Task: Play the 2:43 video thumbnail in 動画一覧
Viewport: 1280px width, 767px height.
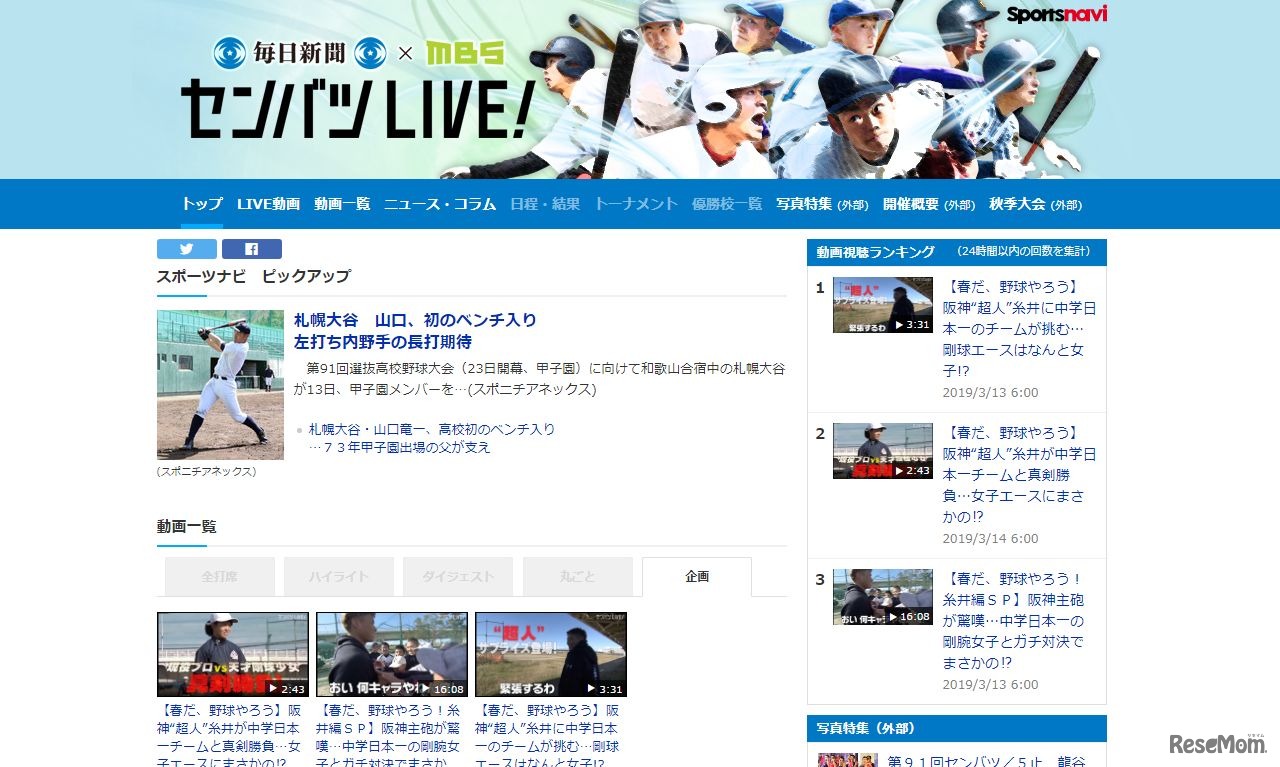Action: pos(232,654)
